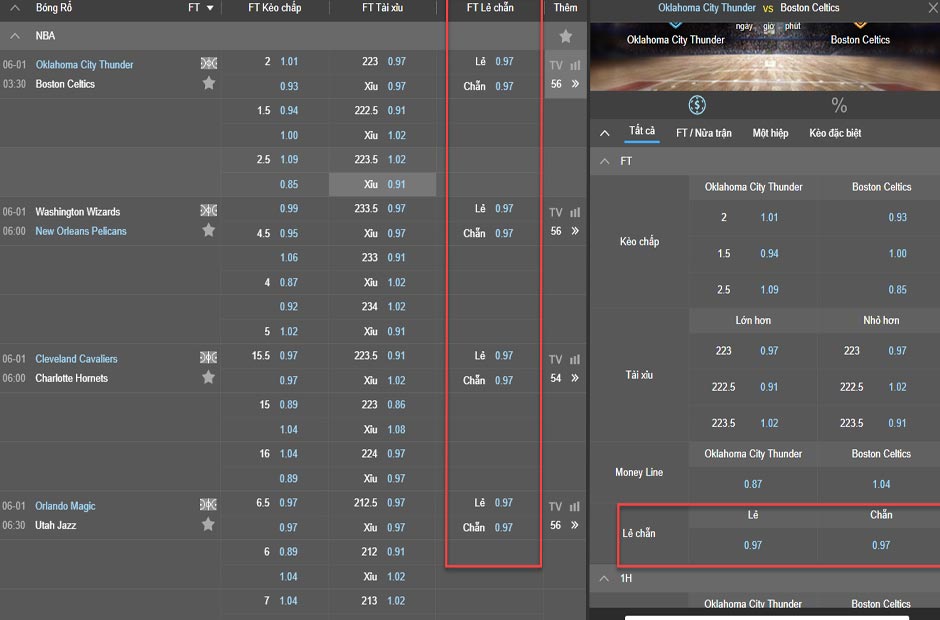The image size is (940, 620).
Task: Show statistics chart for Cleveland Cavaliers match
Action: pos(576,359)
